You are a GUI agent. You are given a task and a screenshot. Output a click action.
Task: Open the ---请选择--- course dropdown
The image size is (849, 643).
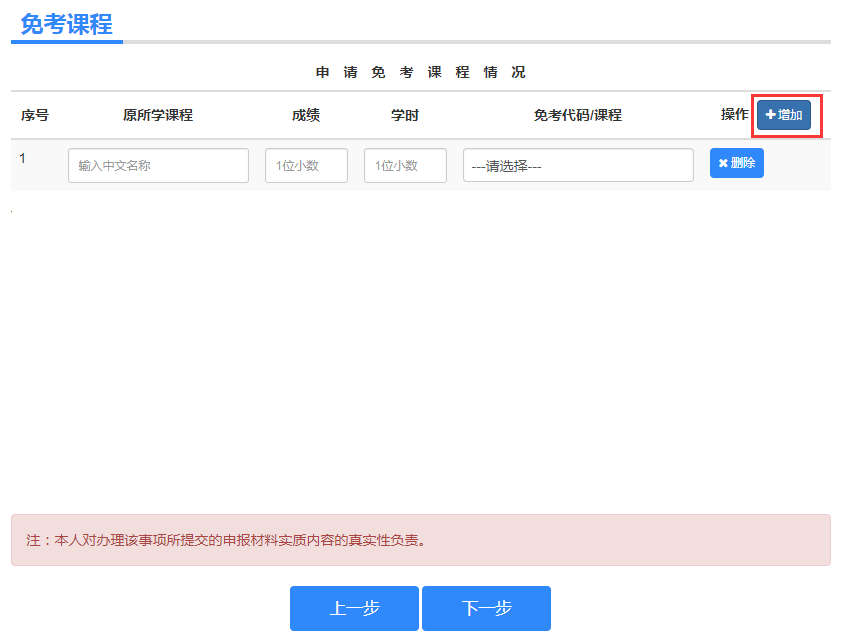pyautogui.click(x=578, y=166)
